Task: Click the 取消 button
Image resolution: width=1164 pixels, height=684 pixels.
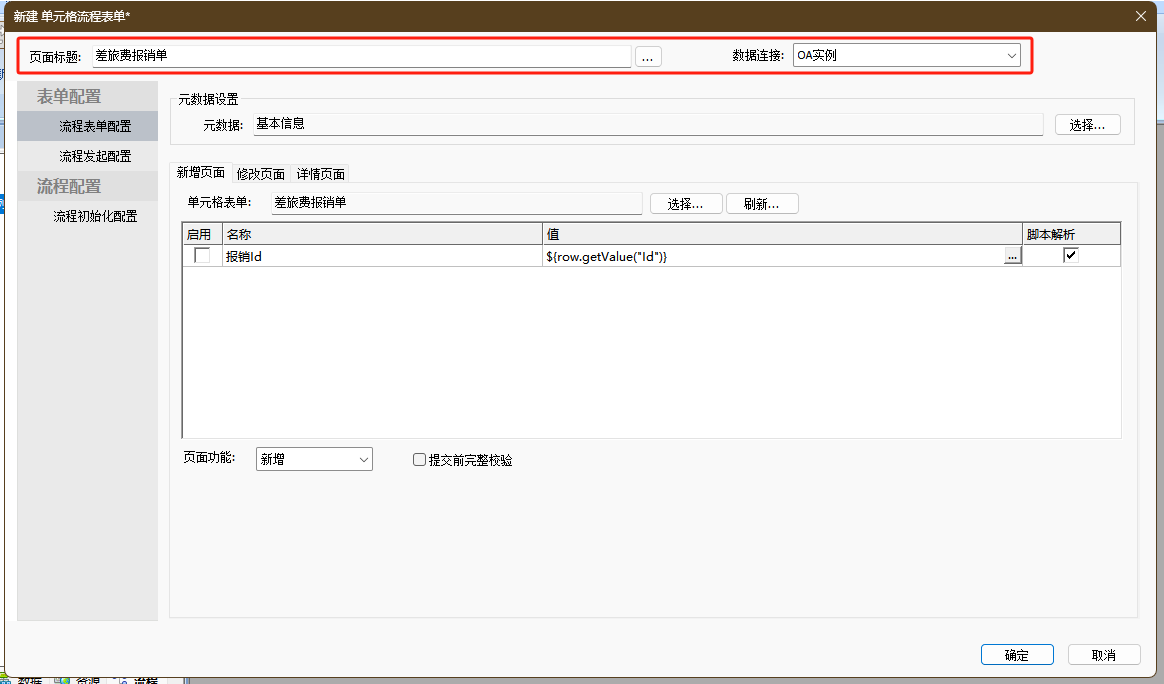Action: coord(1104,655)
